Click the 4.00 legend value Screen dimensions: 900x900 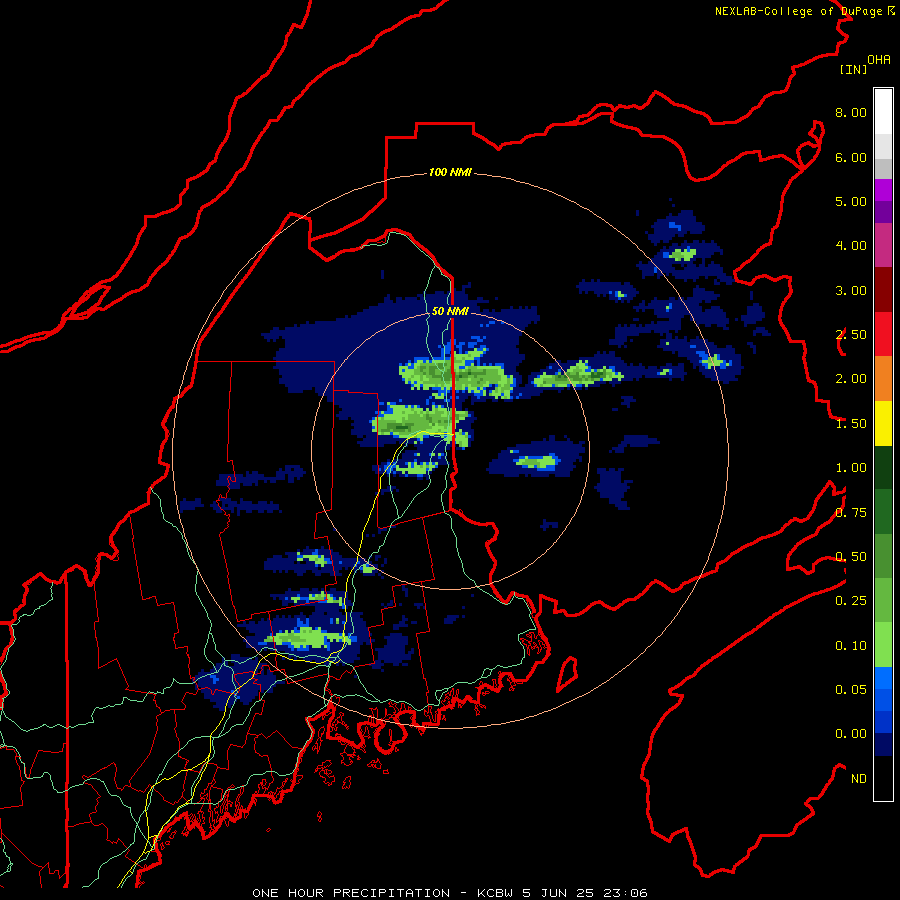(851, 246)
